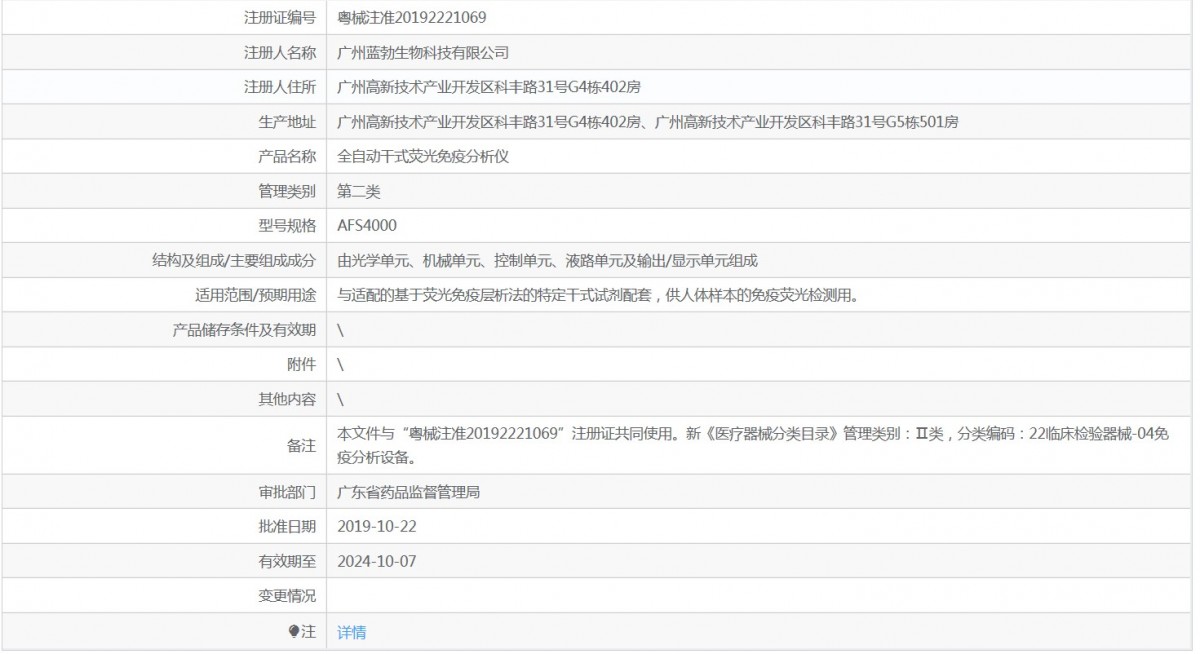Click the 附件 label
Screen dimensions: 1200x654
click(301, 365)
